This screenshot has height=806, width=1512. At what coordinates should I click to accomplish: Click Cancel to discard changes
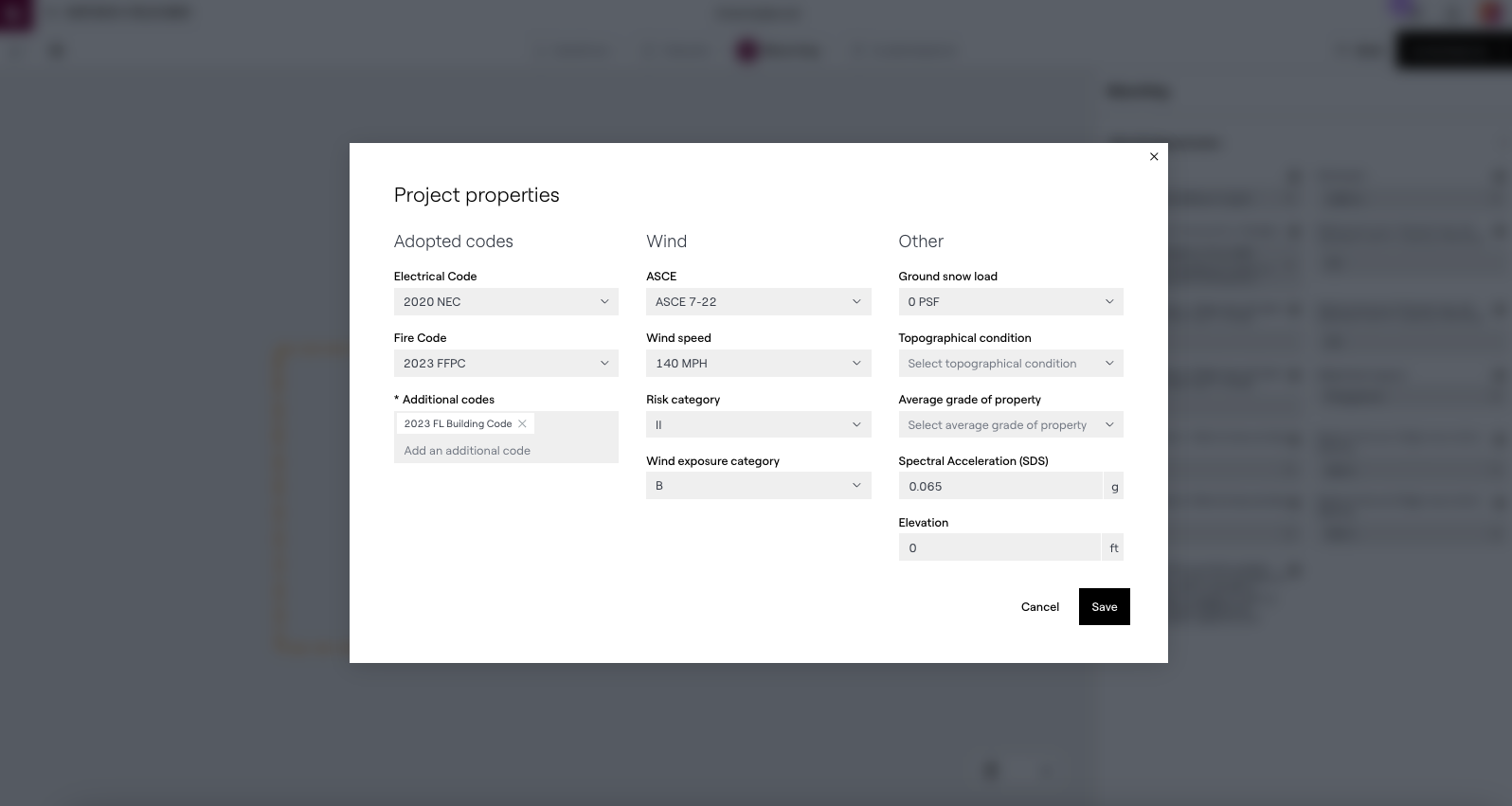(1040, 607)
